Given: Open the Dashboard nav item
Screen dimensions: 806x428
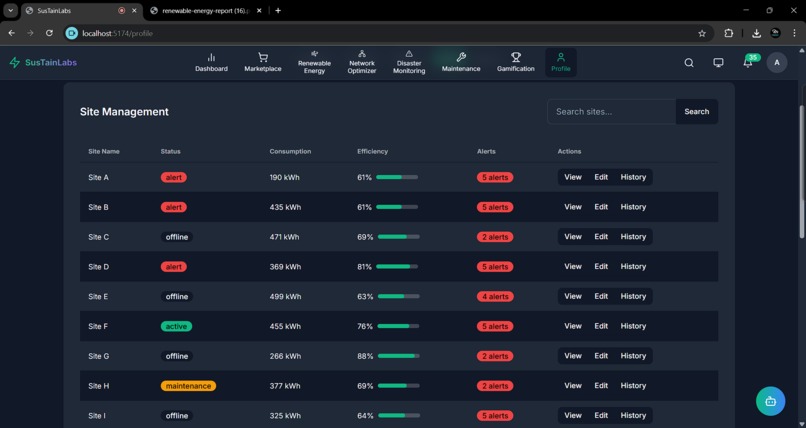Looking at the screenshot, I should pyautogui.click(x=211, y=62).
